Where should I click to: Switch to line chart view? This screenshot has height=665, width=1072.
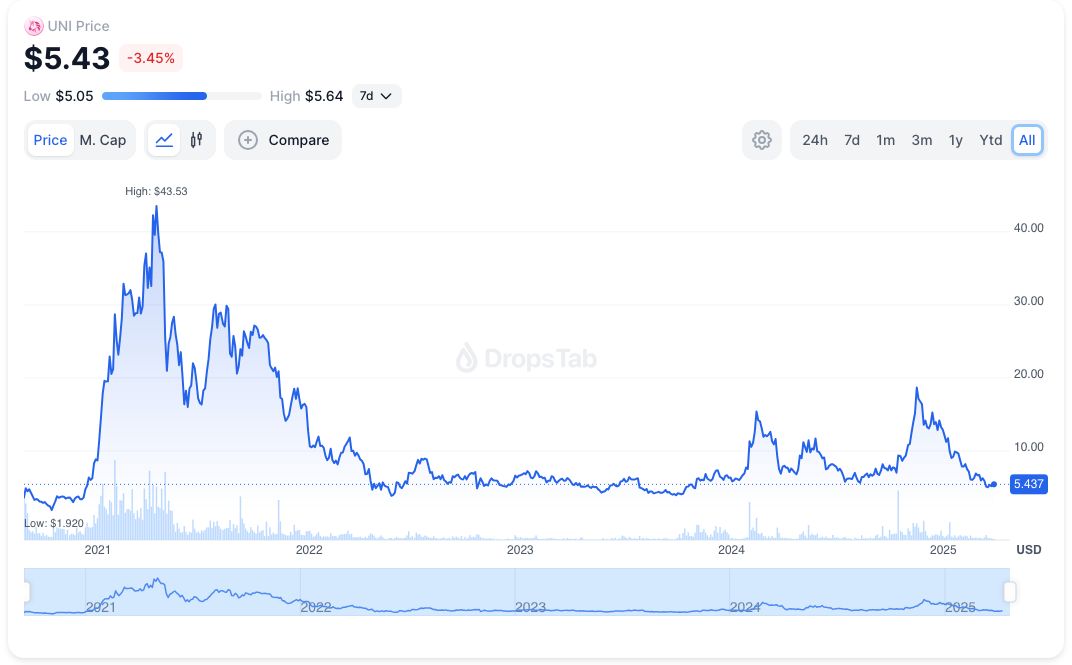[165, 140]
